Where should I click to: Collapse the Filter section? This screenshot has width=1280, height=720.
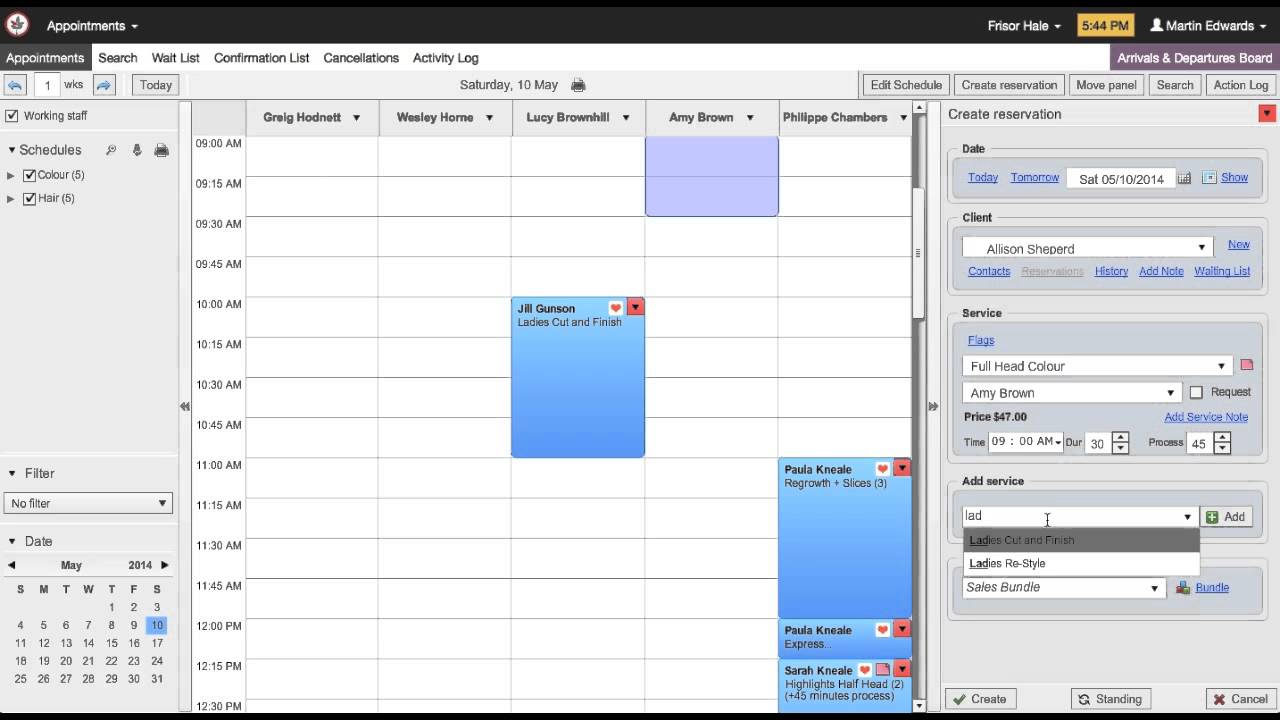click(x=12, y=474)
